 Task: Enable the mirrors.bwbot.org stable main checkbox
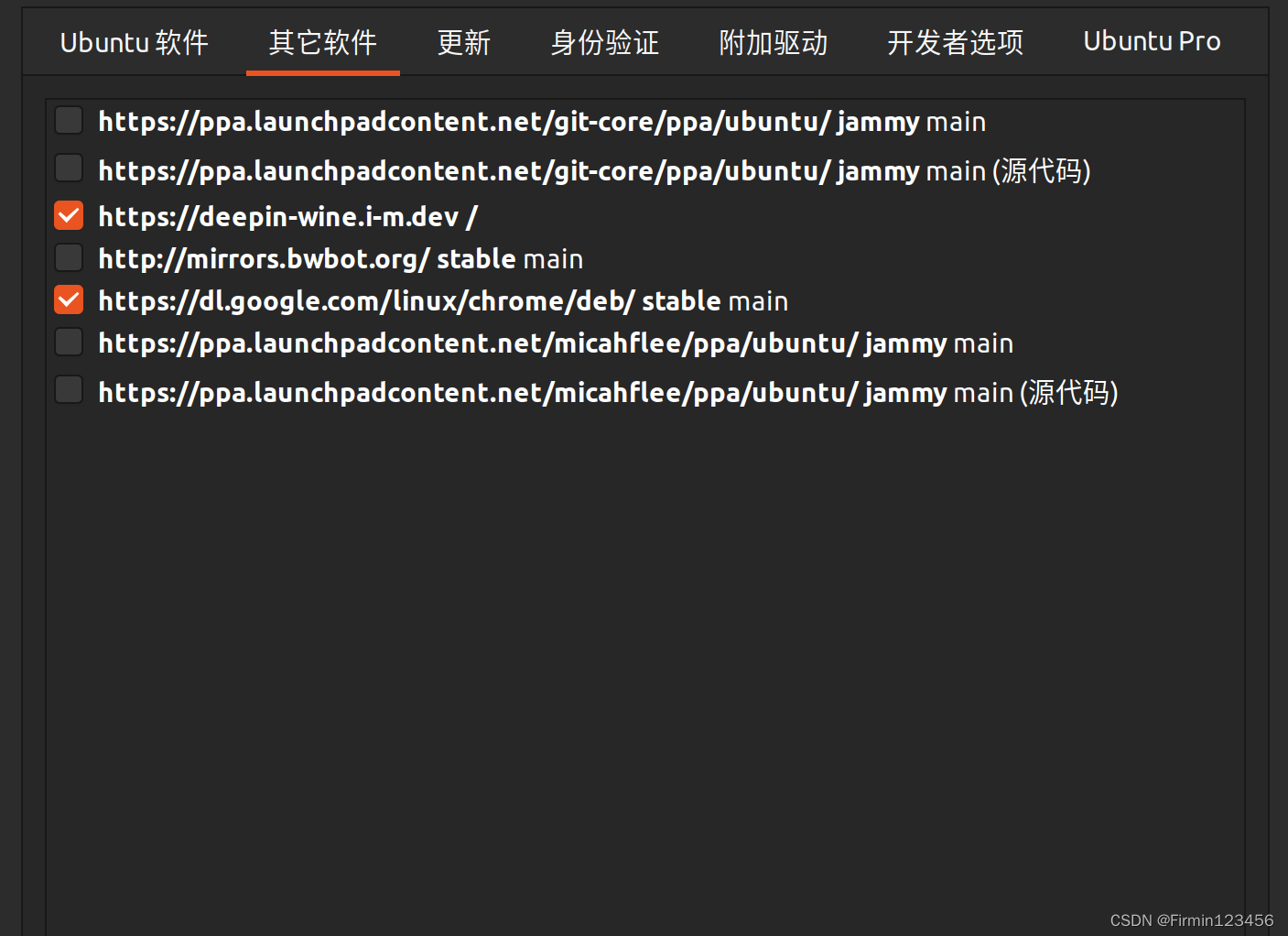click(69, 257)
